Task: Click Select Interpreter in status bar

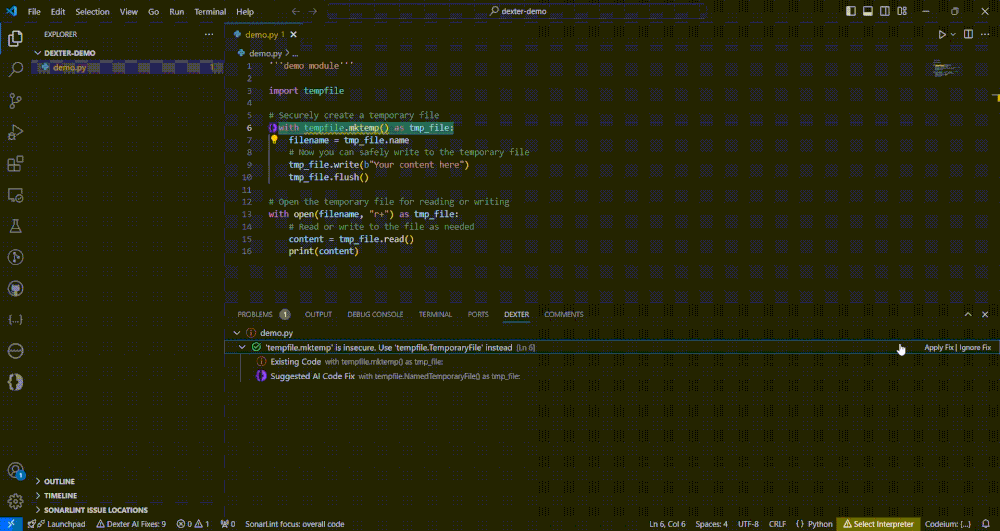Action: pyautogui.click(x=879, y=524)
